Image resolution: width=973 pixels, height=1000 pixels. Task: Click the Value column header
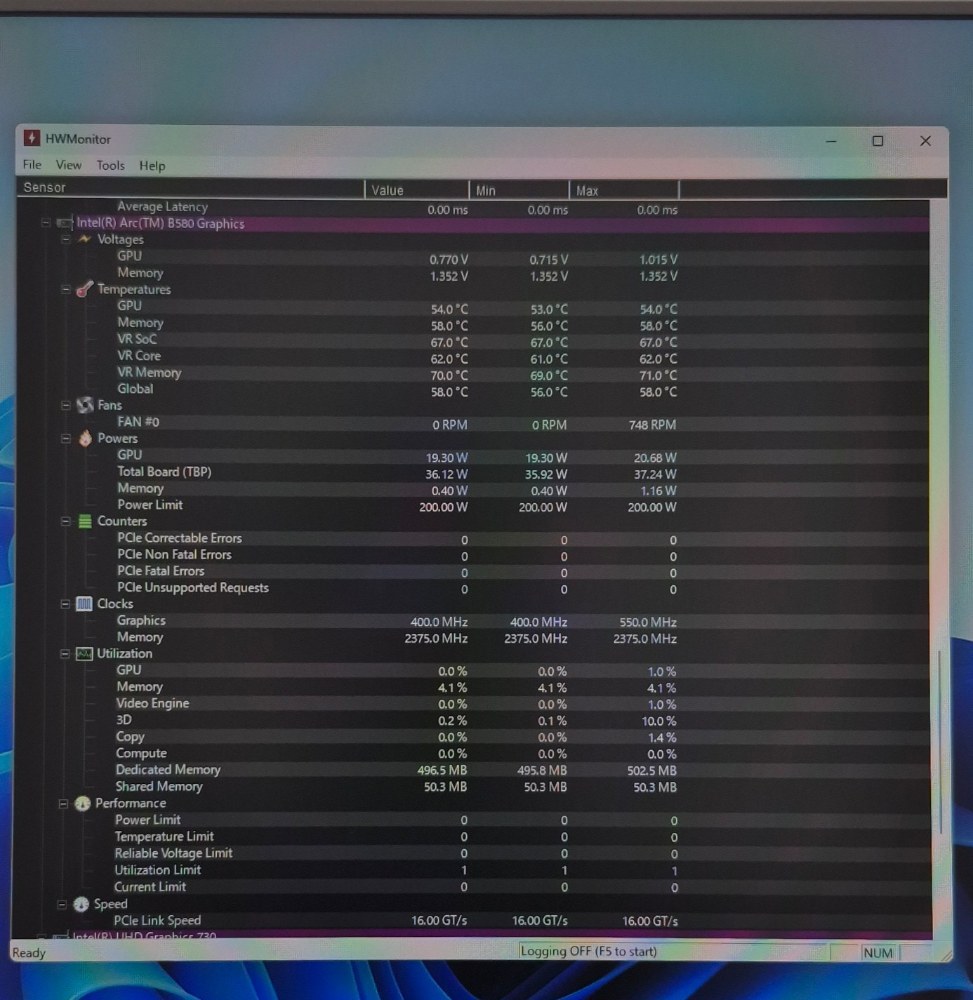pyautogui.click(x=416, y=190)
